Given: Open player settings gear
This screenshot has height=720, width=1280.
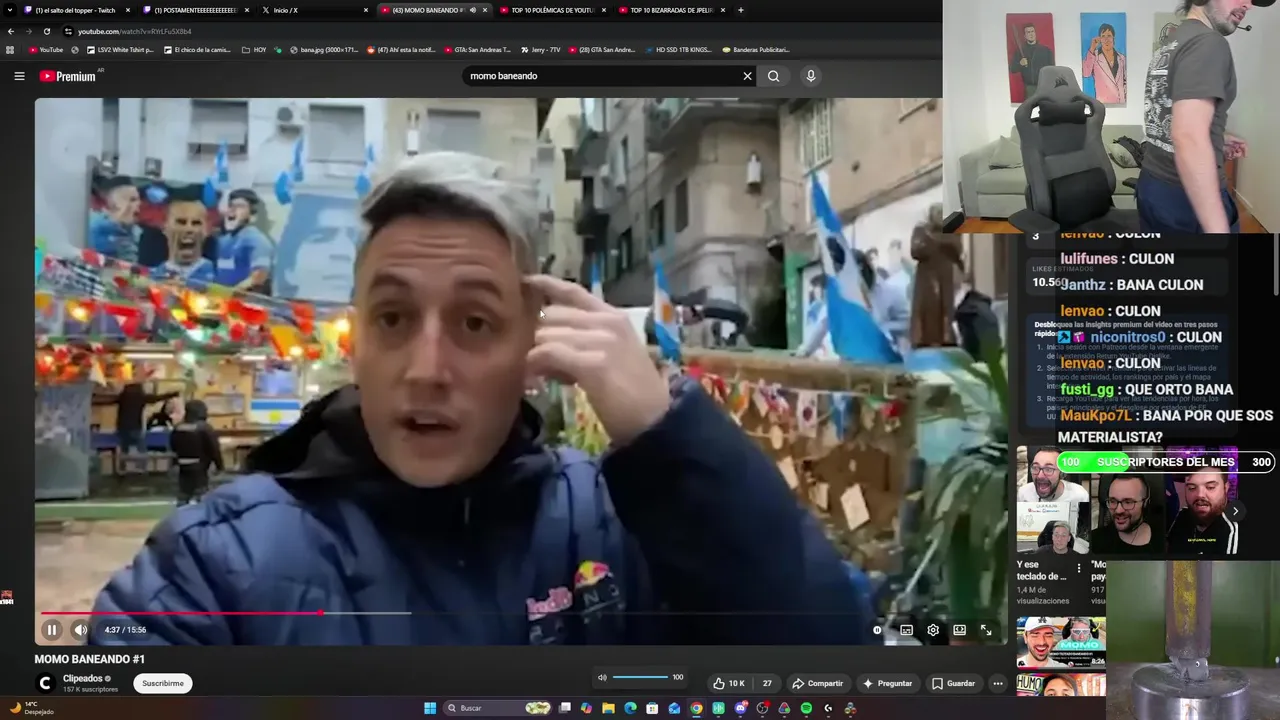Looking at the screenshot, I should point(933,630).
